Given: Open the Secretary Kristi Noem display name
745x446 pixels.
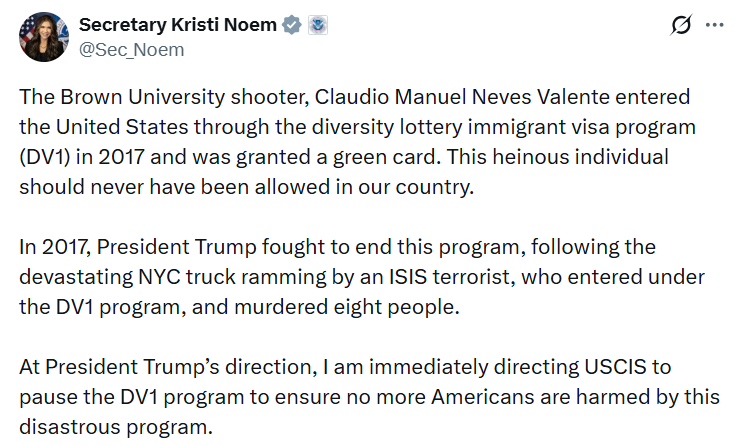Looking at the screenshot, I should point(178,26).
